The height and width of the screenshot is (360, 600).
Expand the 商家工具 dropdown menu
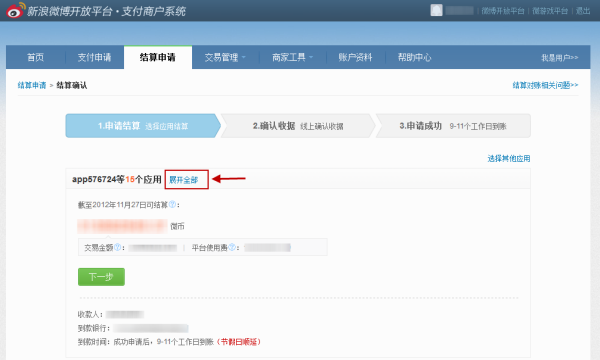tap(292, 57)
